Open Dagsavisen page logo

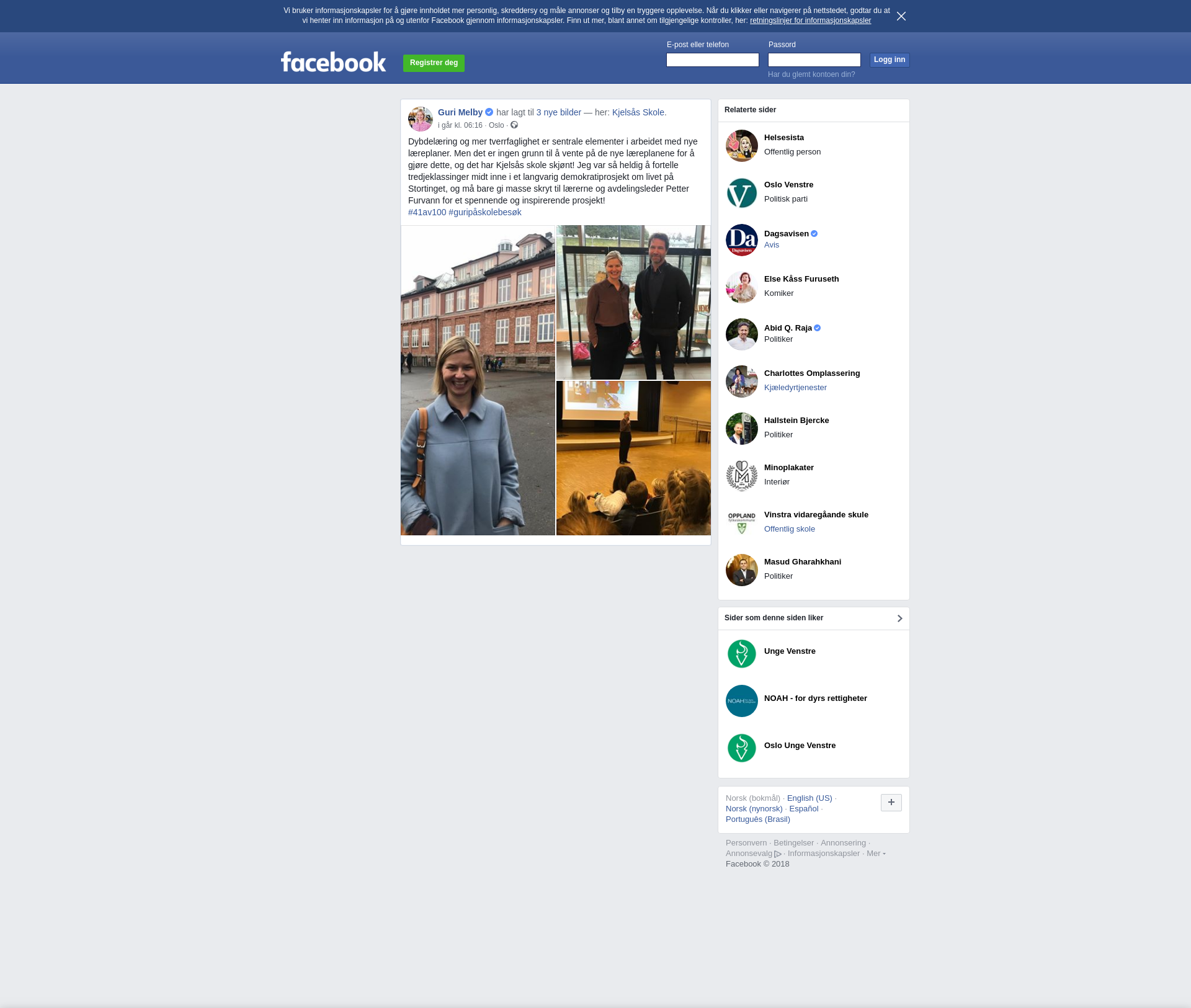pyautogui.click(x=742, y=240)
